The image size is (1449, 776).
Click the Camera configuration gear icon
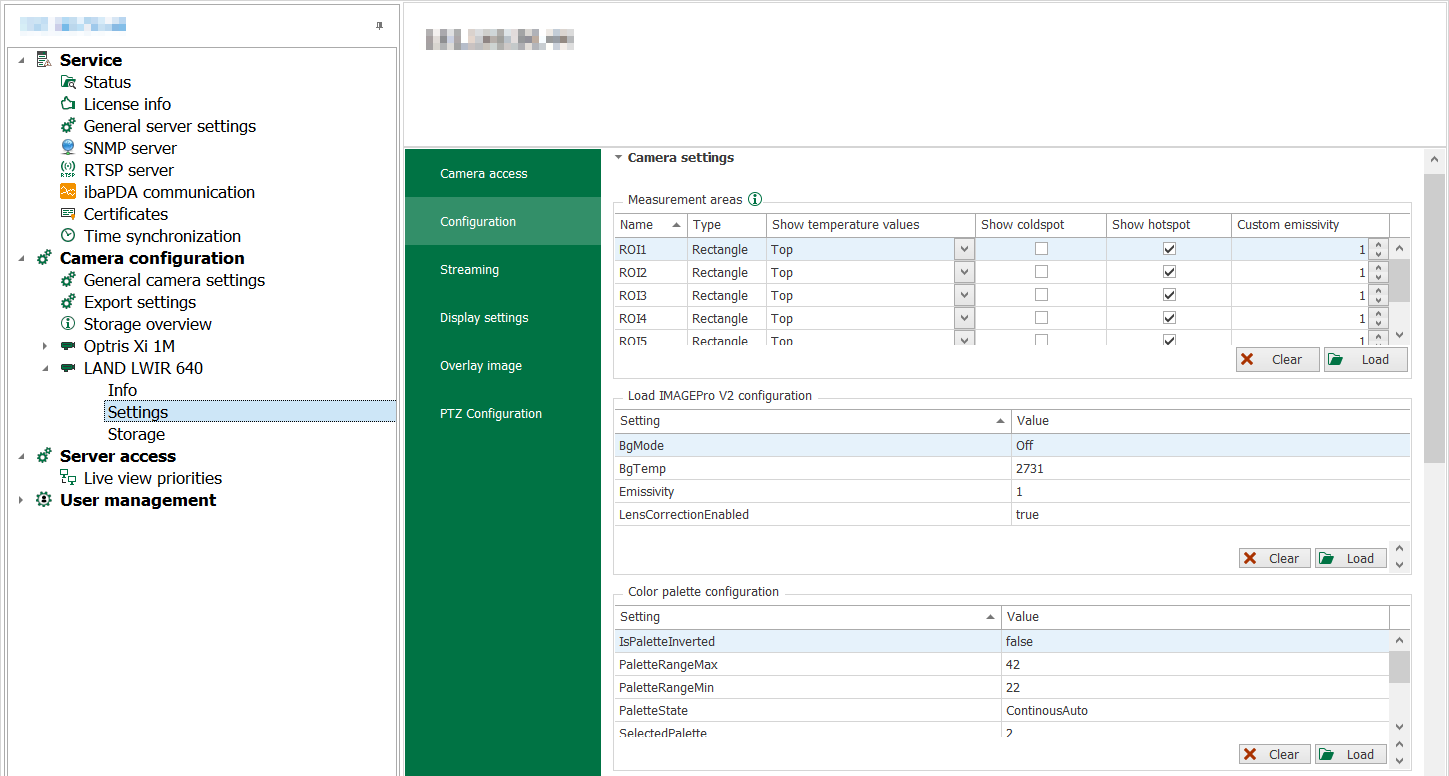44,258
